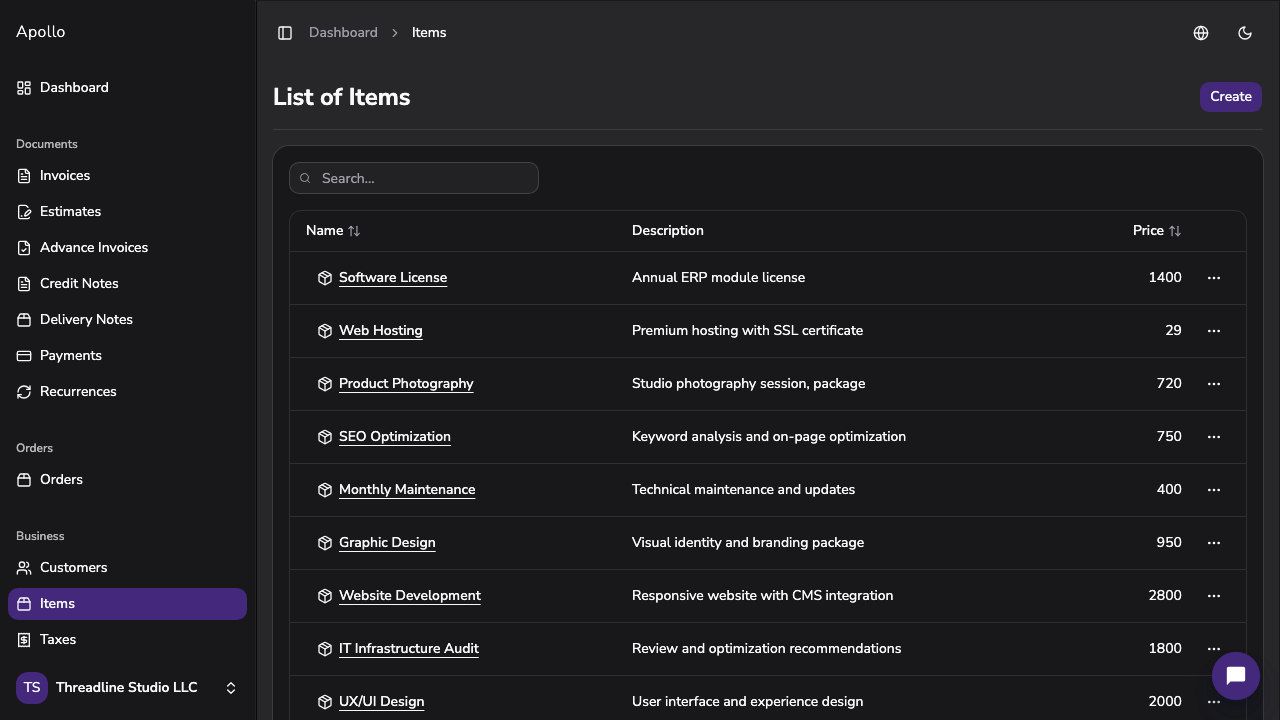This screenshot has height=720, width=1280.
Task: Click the Create button
Action: pyautogui.click(x=1231, y=97)
